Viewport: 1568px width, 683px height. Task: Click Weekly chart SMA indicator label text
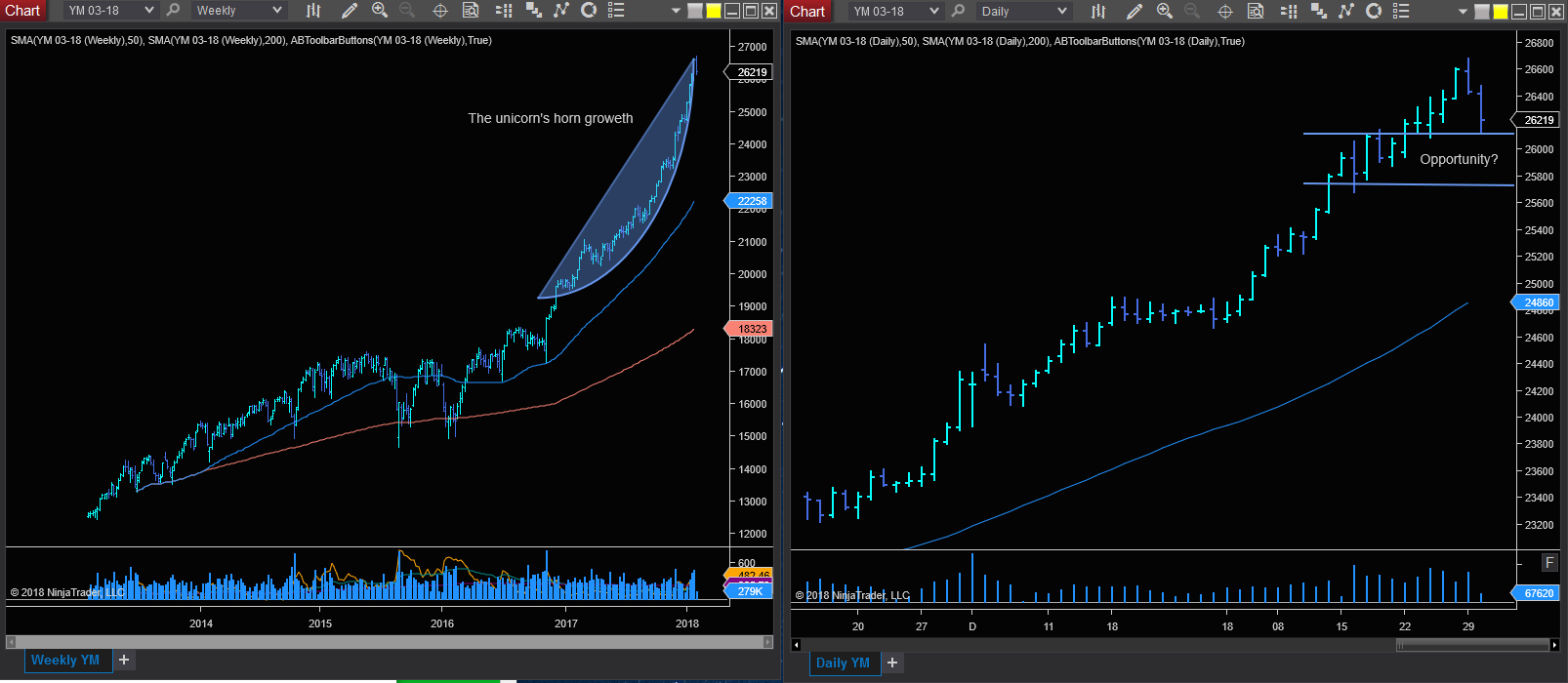[x=251, y=40]
